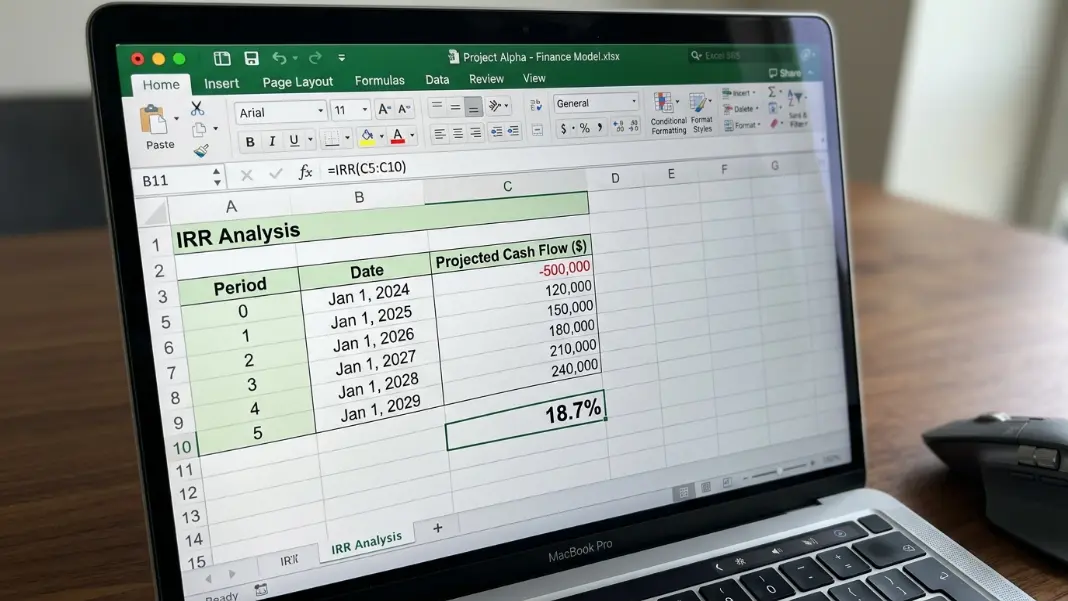Screen dimensions: 1068x601
Task: Increase indent of cell text
Action: (x=514, y=131)
